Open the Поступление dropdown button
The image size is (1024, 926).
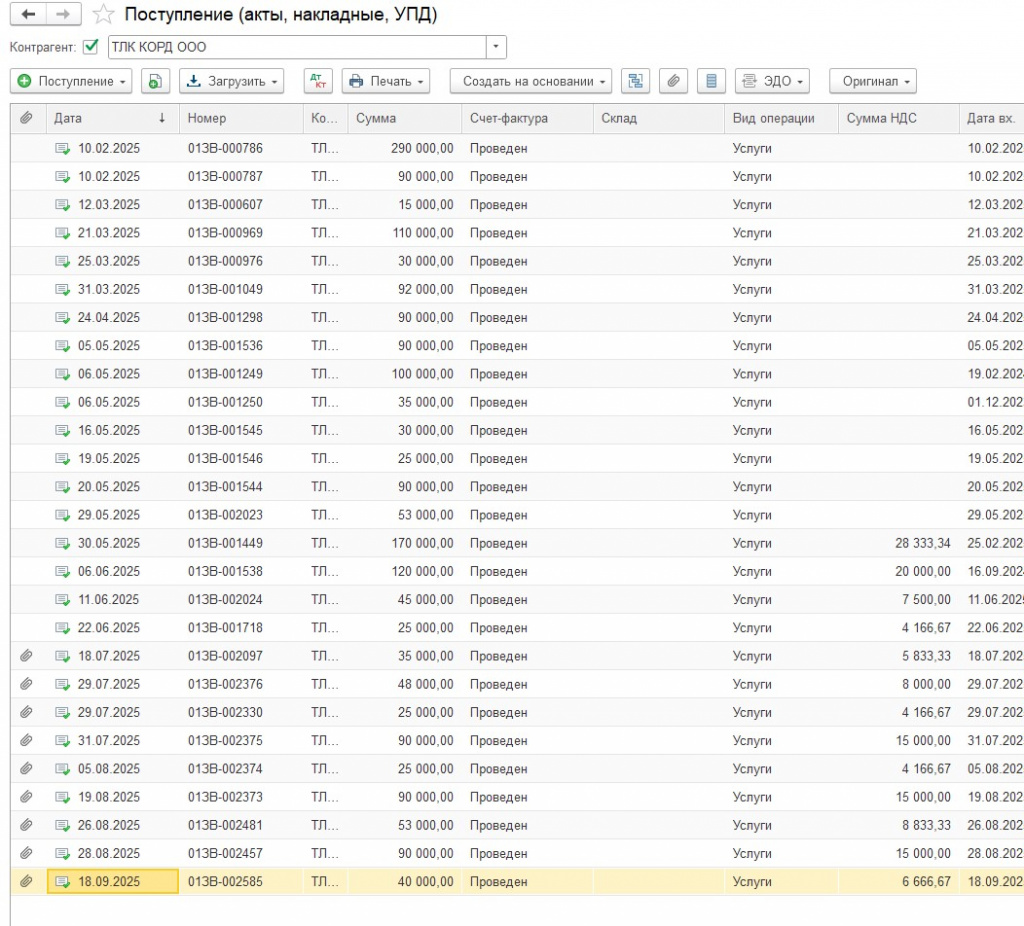click(x=71, y=81)
